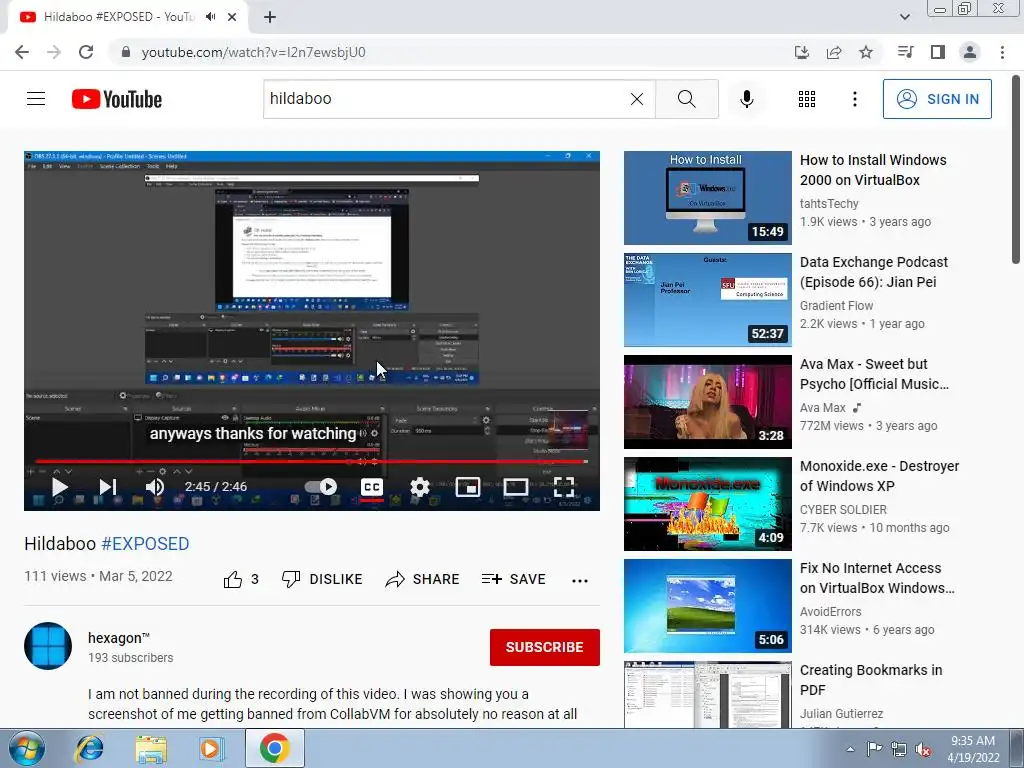The image size is (1024, 768).
Task: Go to the YouTube home logo
Action: click(117, 99)
